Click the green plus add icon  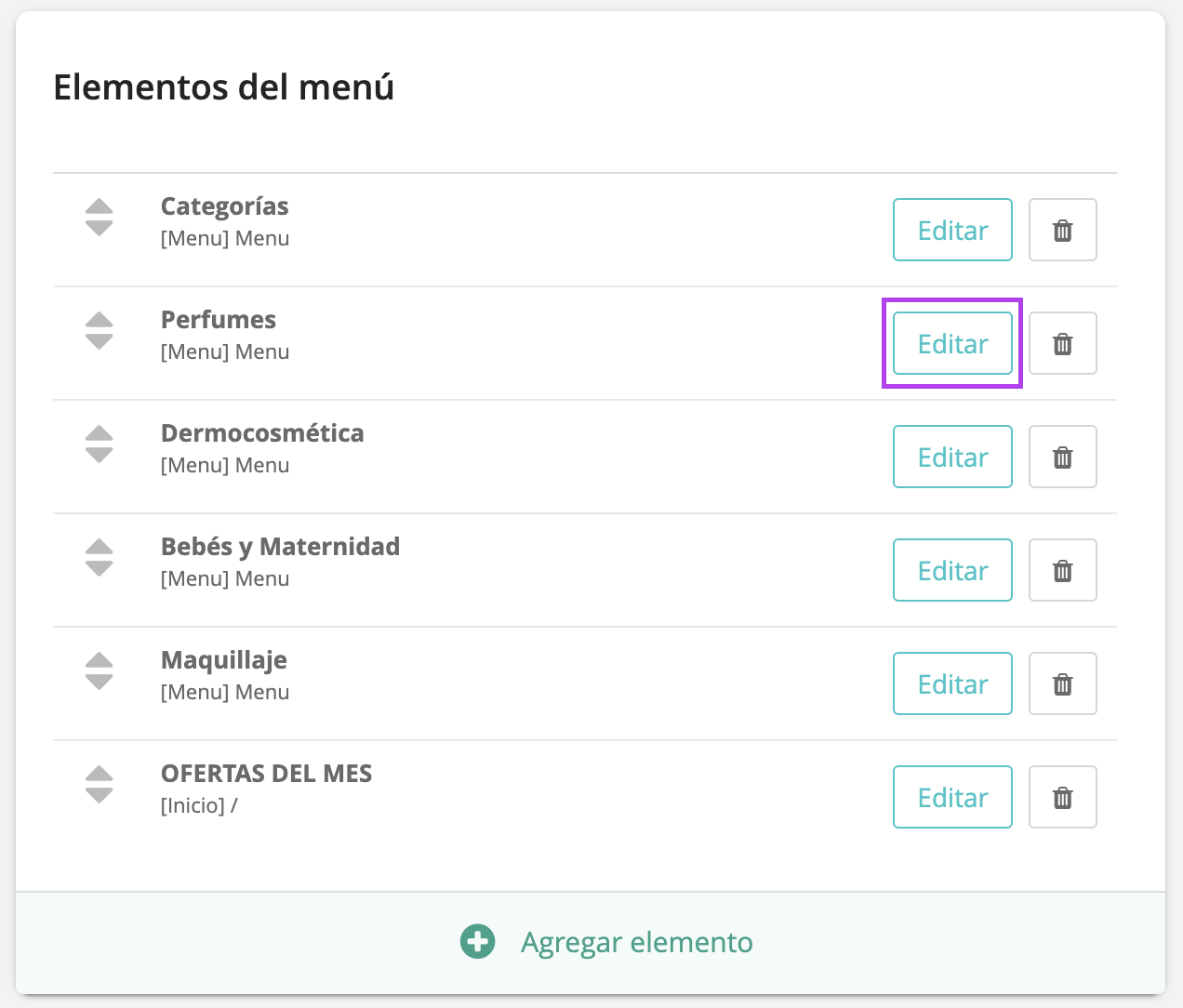[478, 942]
